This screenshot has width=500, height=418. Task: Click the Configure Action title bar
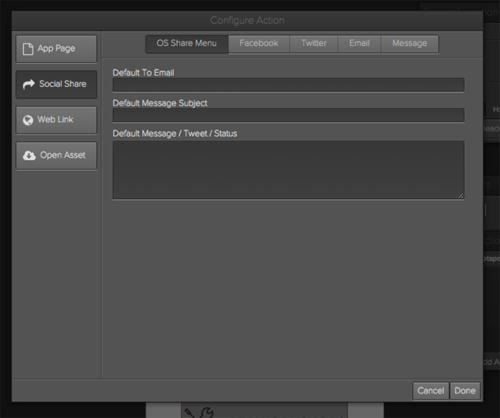click(x=247, y=21)
